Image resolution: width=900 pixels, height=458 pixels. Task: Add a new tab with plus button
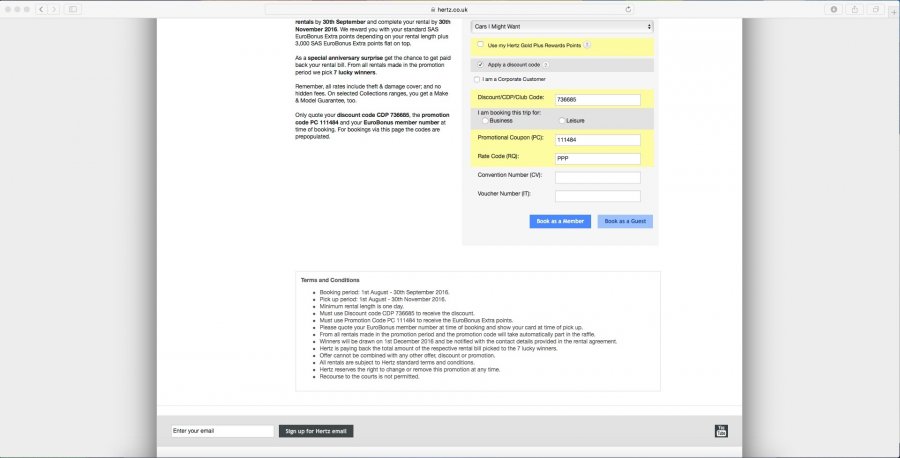pyautogui.click(x=894, y=10)
